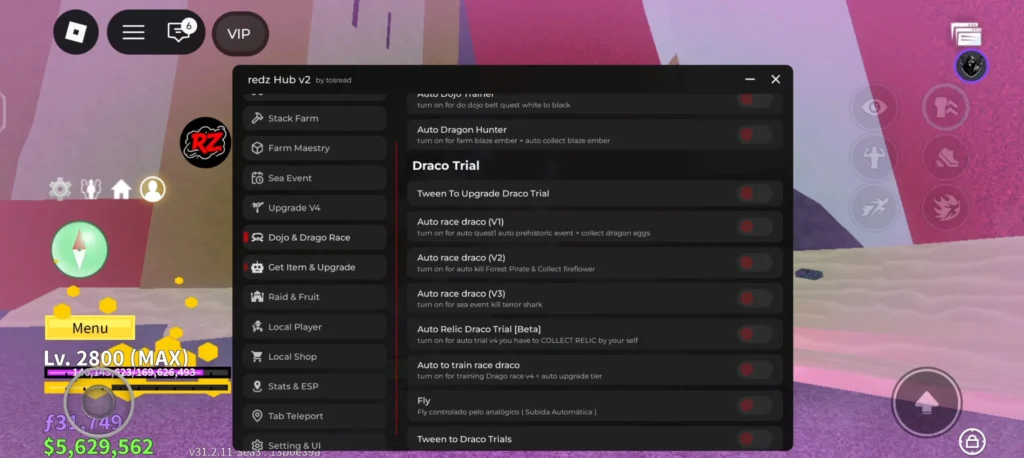Tap the flexing muscle ability button

point(873,157)
